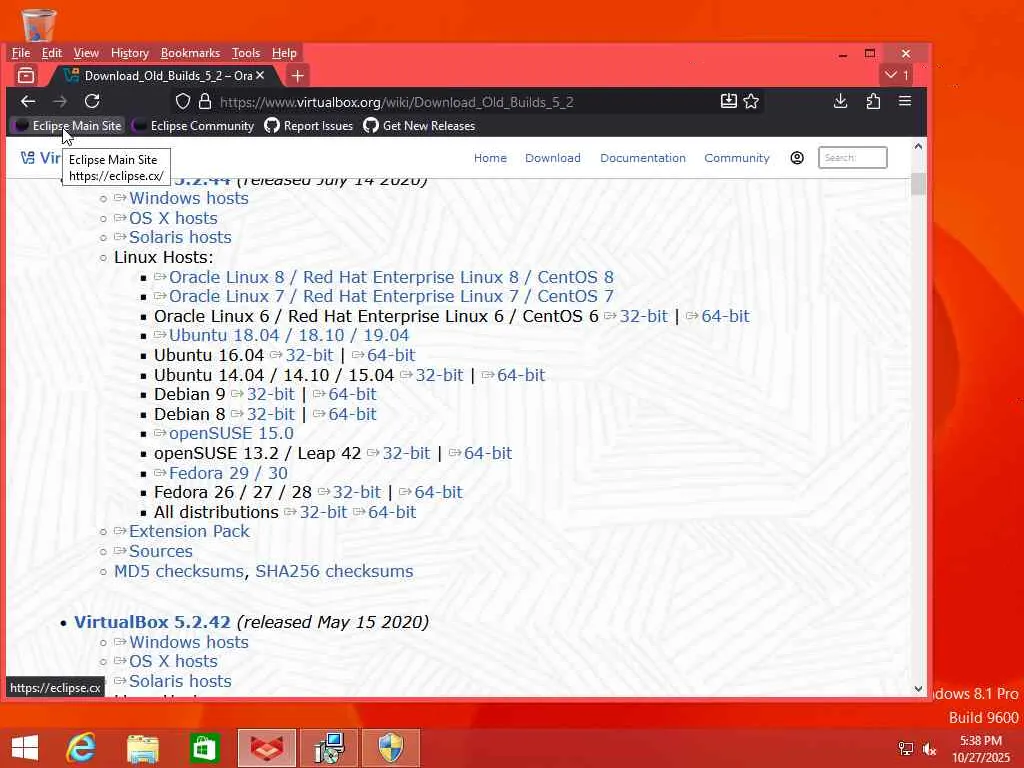Expand the list all tabs dropdown
Viewport: 1024px width, 768px height.
(x=897, y=75)
